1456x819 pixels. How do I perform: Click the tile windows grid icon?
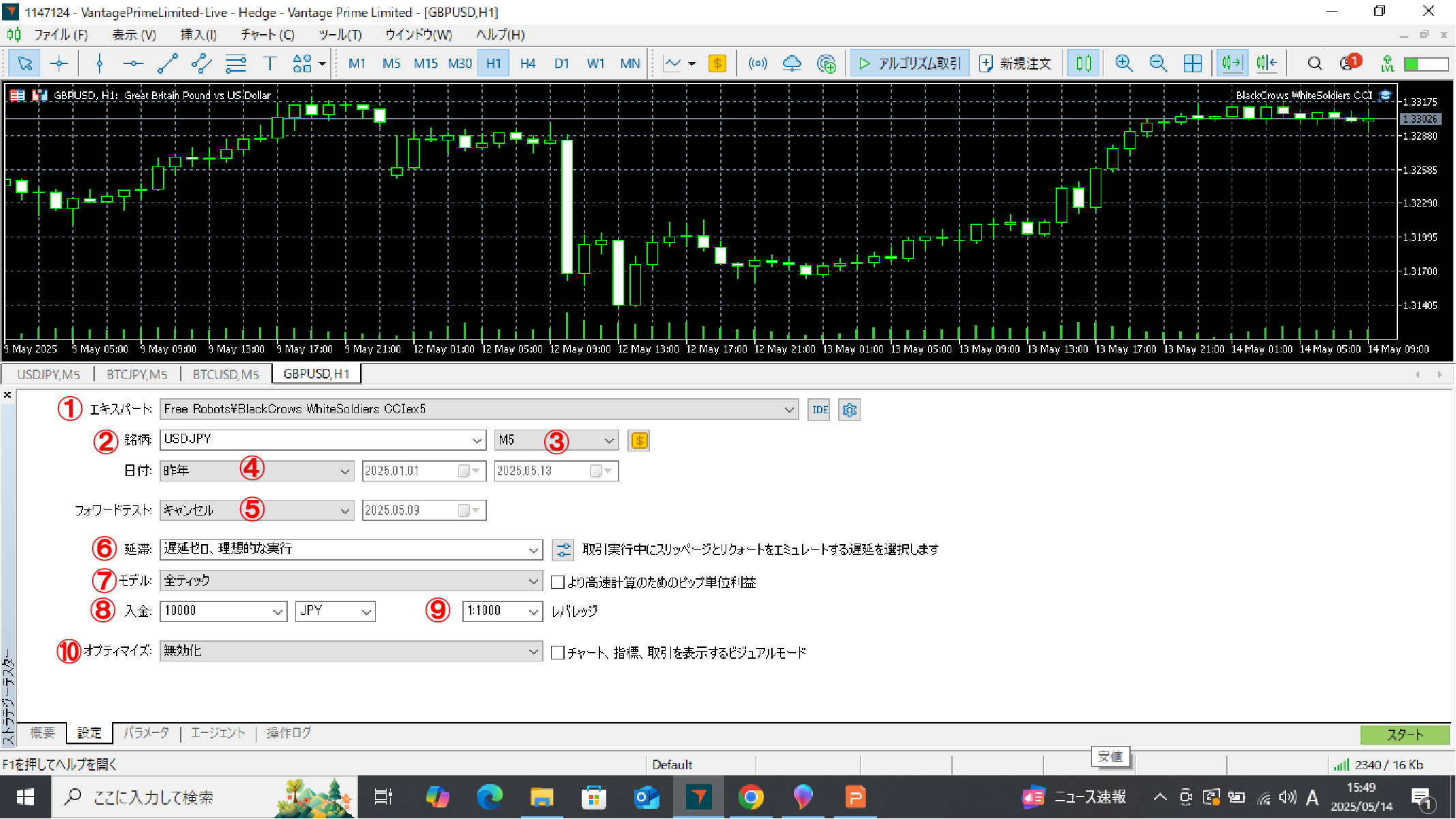pyautogui.click(x=1192, y=63)
